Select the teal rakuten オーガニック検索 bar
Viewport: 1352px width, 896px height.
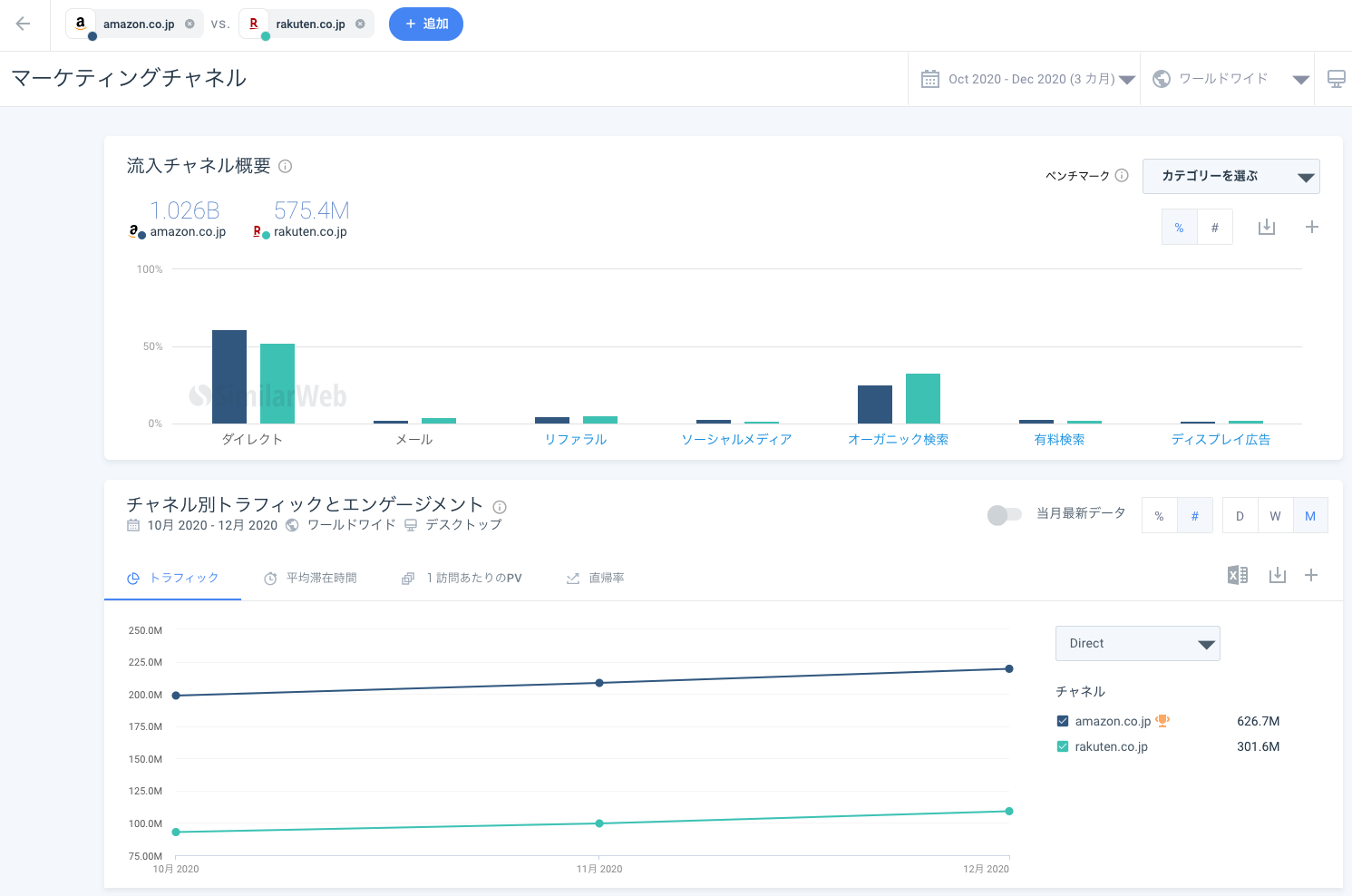click(x=923, y=398)
